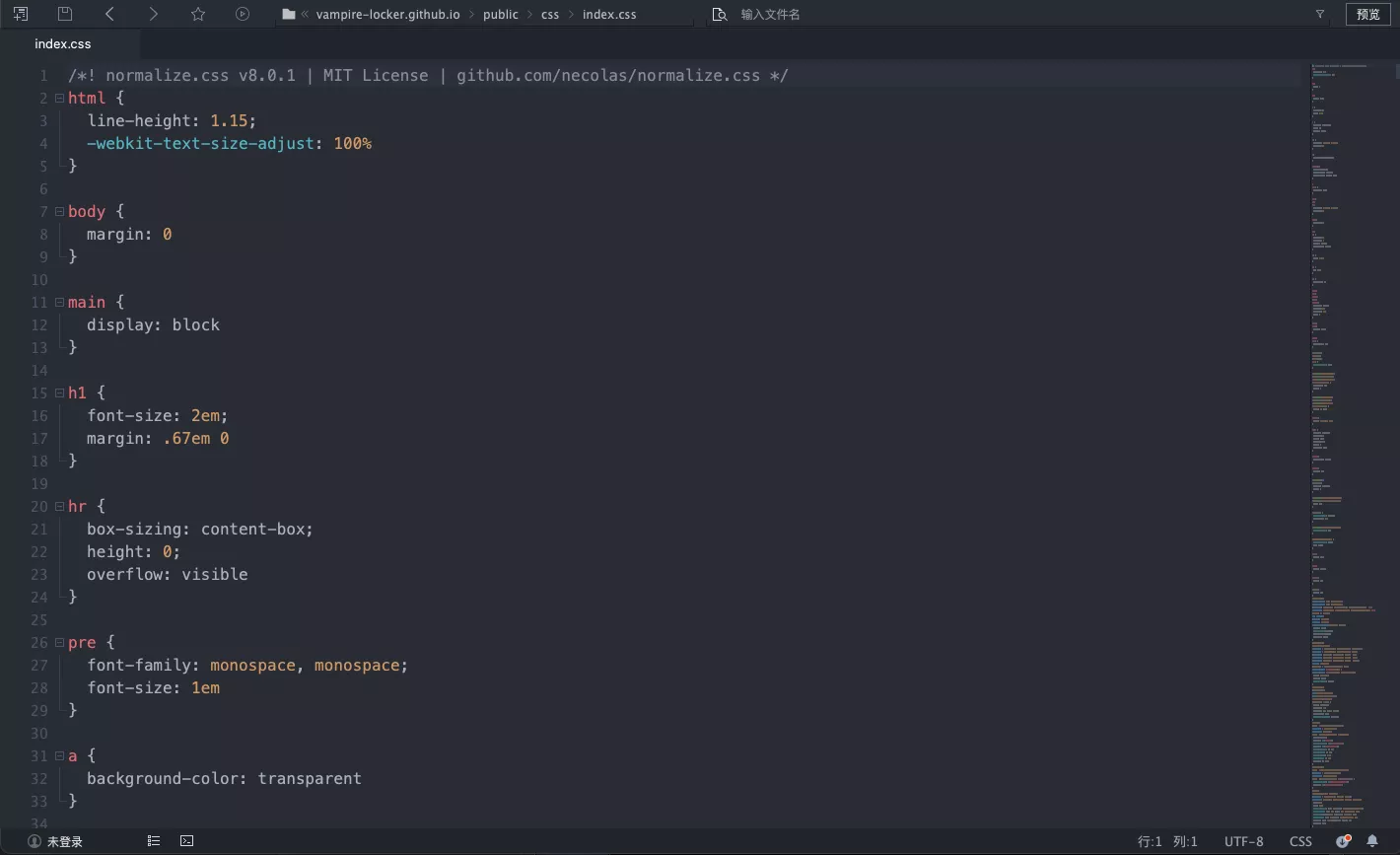Click the line number 20 in the gutter
Viewport: 1400px width, 855px height.
click(x=39, y=506)
